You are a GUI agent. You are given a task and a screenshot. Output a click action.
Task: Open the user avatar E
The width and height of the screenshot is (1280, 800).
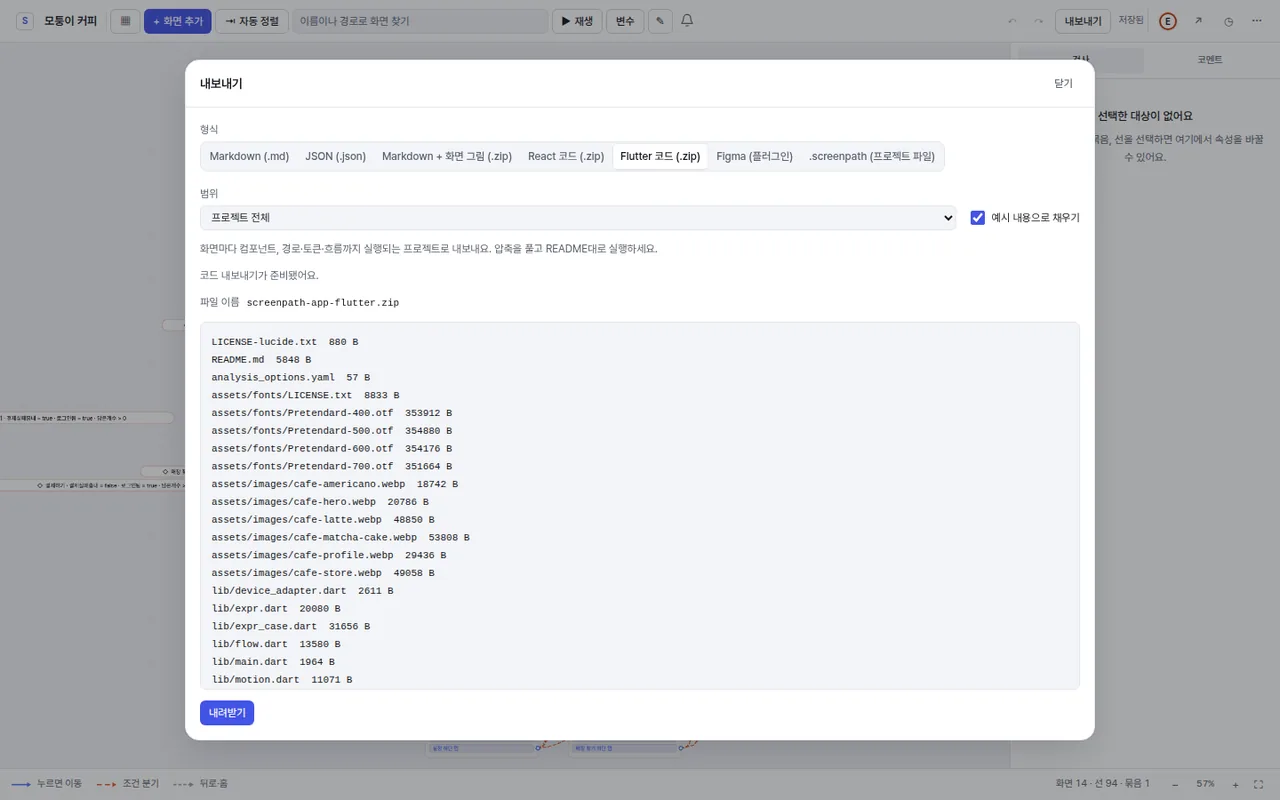1168,21
